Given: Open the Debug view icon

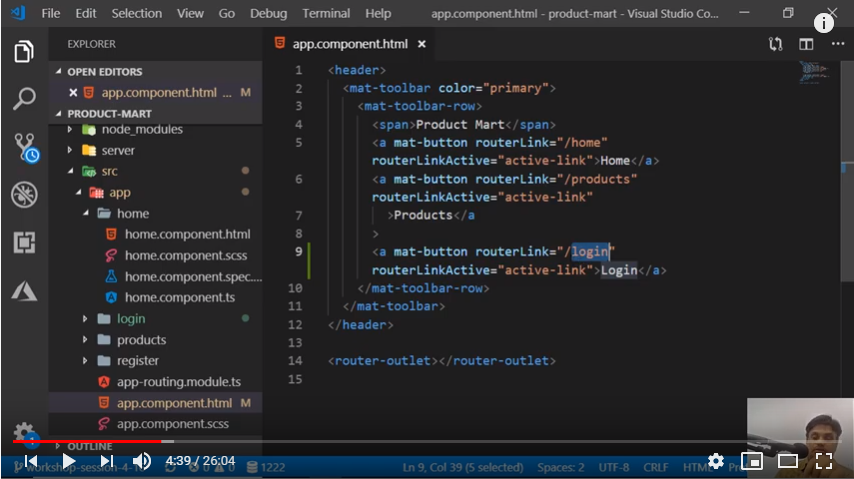Looking at the screenshot, I should coord(24,195).
